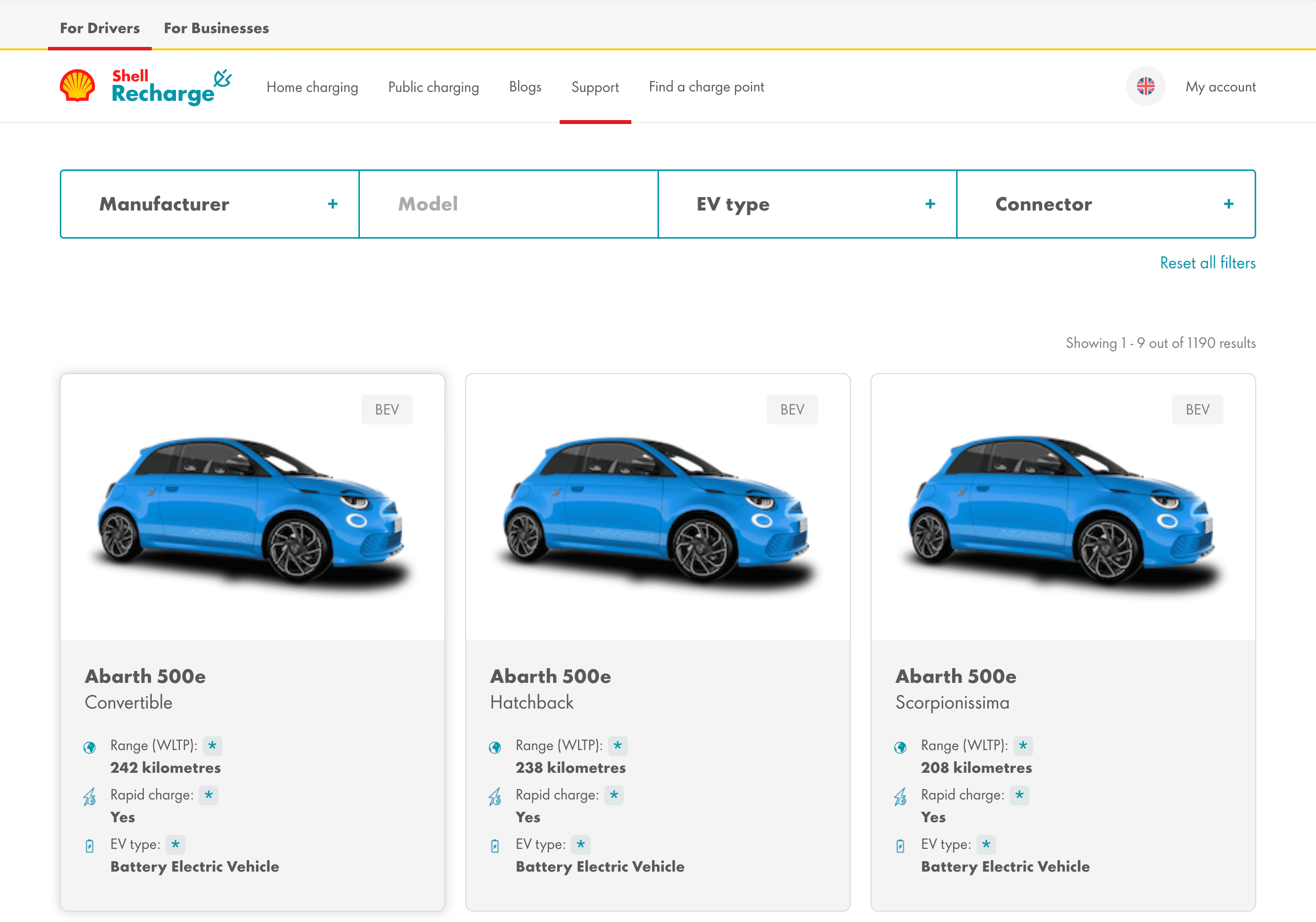Click the plus icon in EV type filter
This screenshot has height=922, width=1316.
click(930, 204)
